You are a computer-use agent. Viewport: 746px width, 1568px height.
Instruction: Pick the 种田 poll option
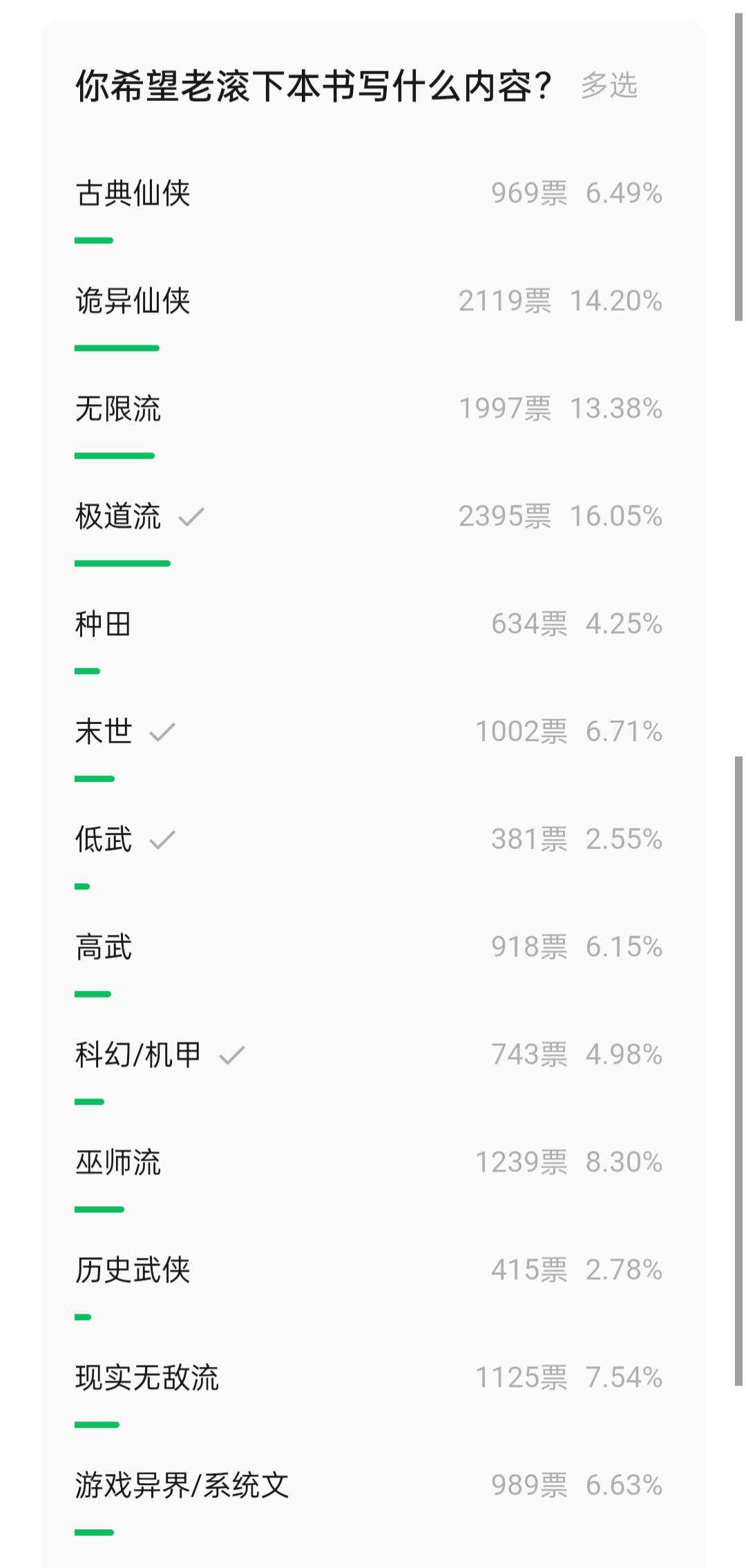pyautogui.click(x=104, y=624)
